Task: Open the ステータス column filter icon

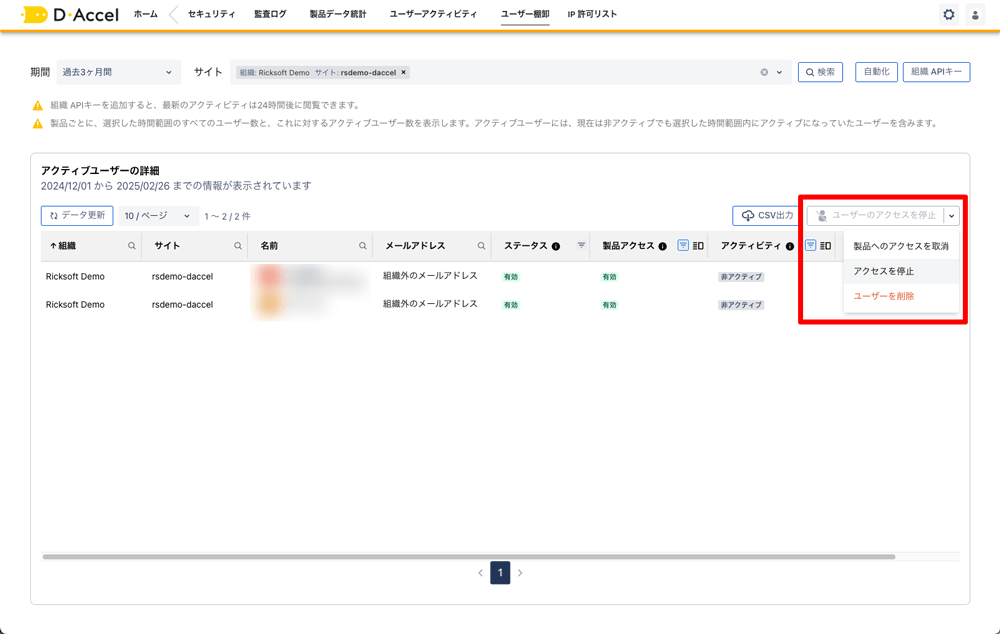Action: (x=581, y=245)
